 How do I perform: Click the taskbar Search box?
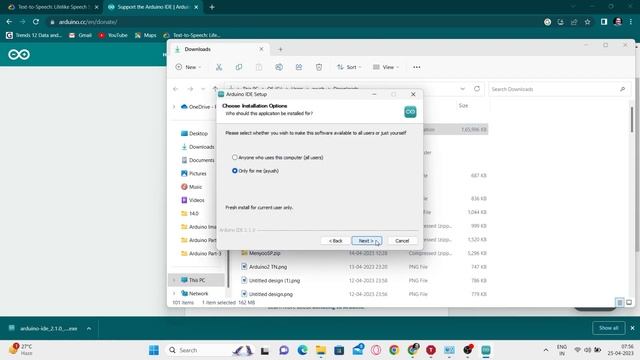click(x=209, y=350)
